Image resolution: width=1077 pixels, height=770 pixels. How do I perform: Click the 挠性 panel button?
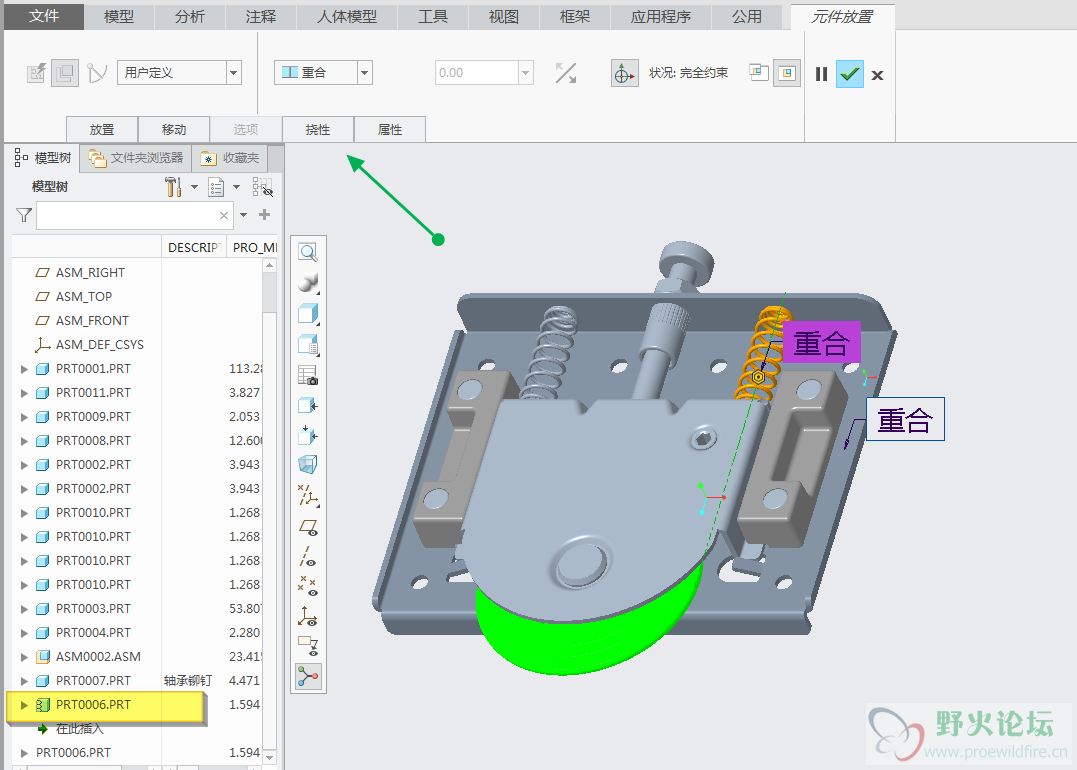(x=318, y=130)
